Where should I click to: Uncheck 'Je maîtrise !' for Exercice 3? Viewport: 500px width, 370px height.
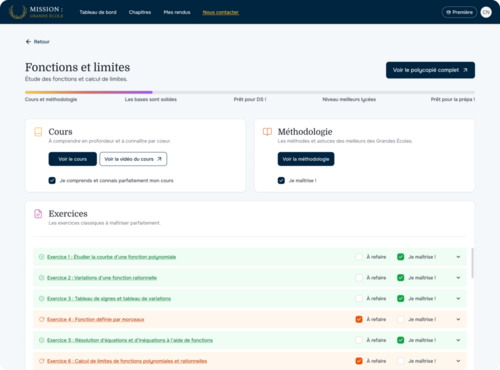401,298
